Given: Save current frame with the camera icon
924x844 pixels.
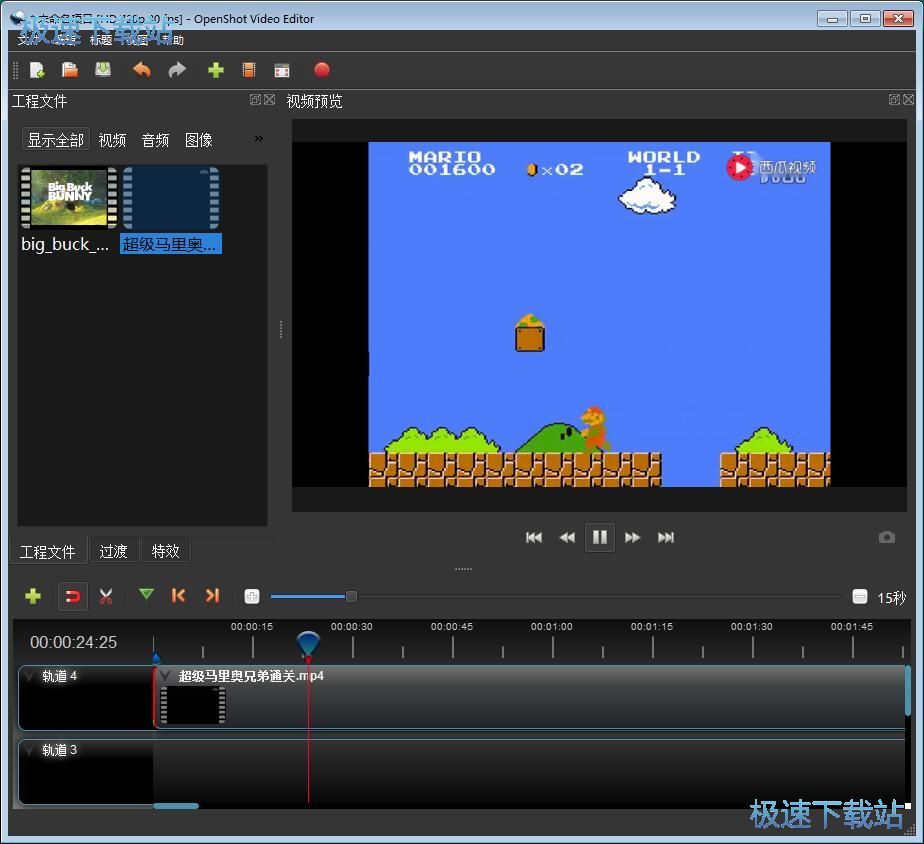Looking at the screenshot, I should pos(887,537).
